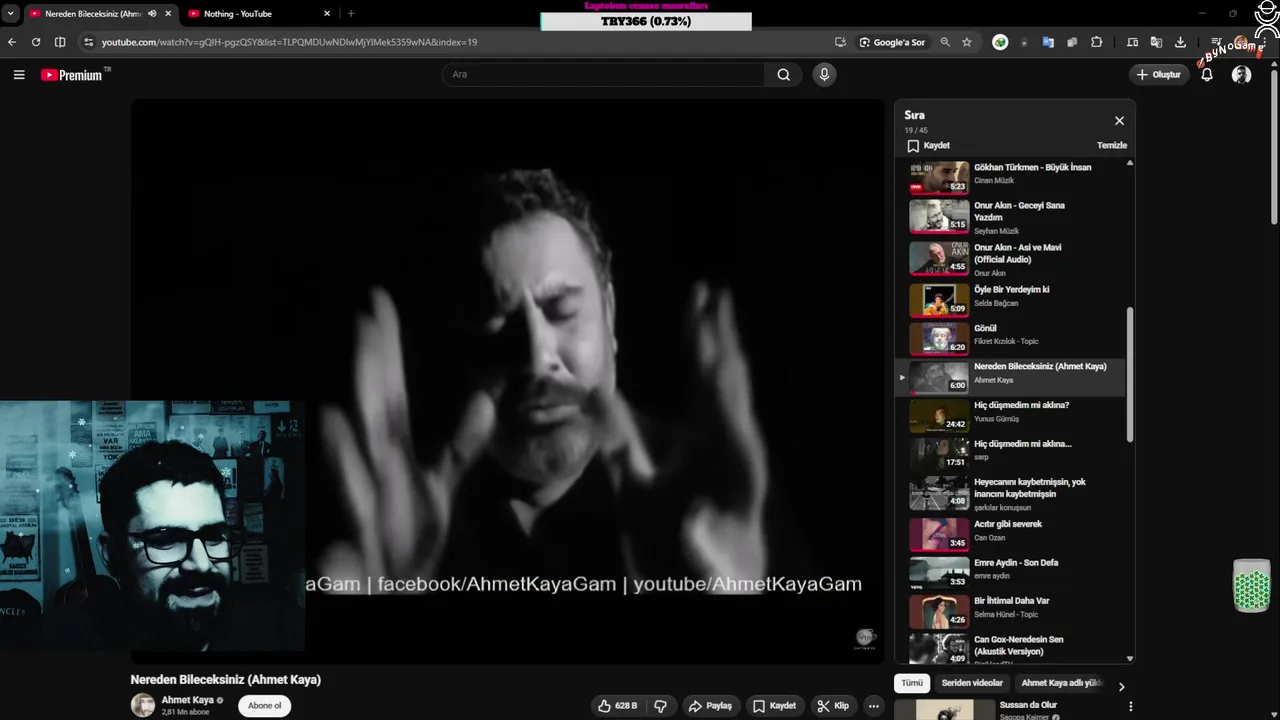Click the Google'a Sor button
The image size is (1280, 720).
tap(892, 42)
